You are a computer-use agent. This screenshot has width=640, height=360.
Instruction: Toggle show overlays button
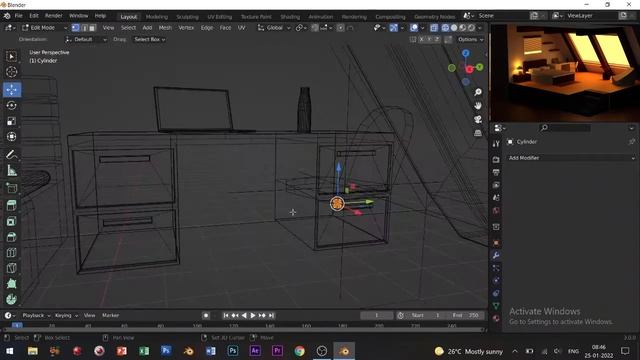pyautogui.click(x=414, y=28)
